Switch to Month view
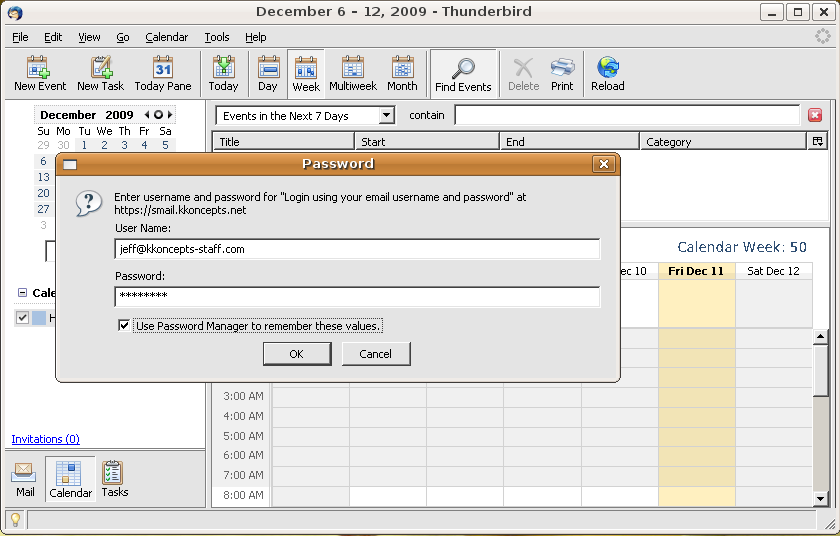This screenshot has height=536, width=840. click(x=402, y=74)
